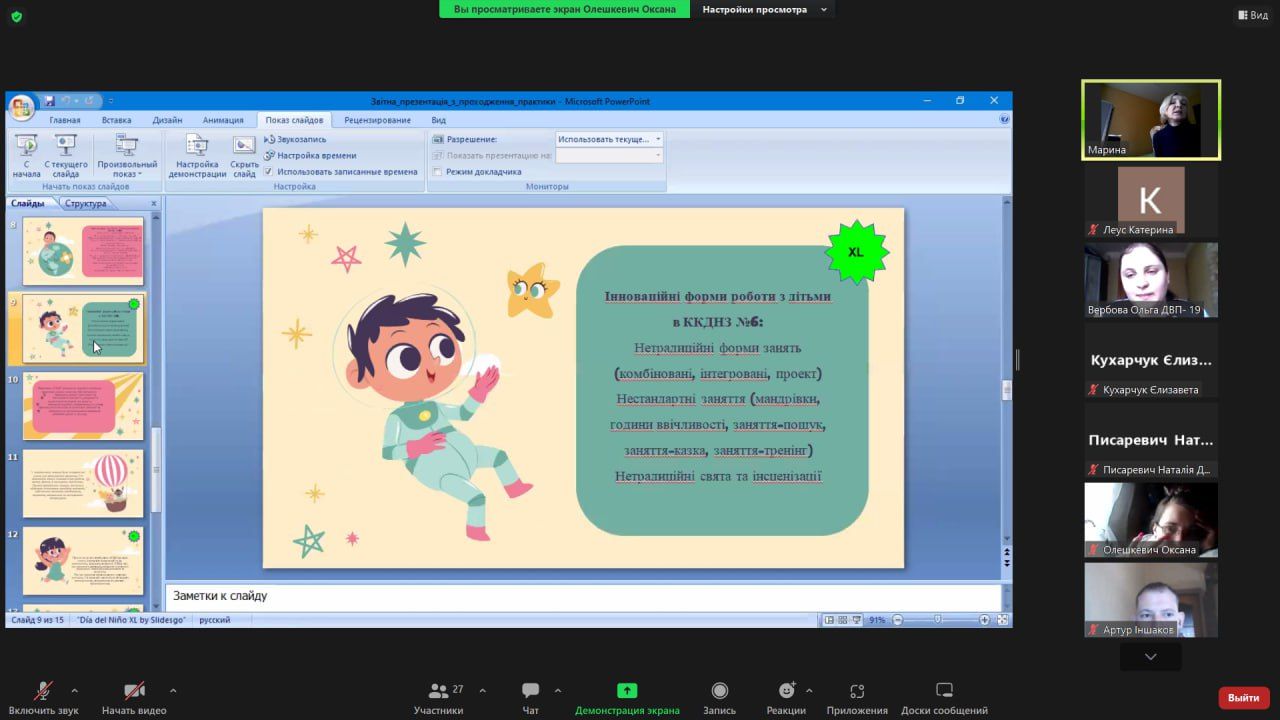
Task: Click into Заметки к слайду notes field
Action: pos(584,596)
